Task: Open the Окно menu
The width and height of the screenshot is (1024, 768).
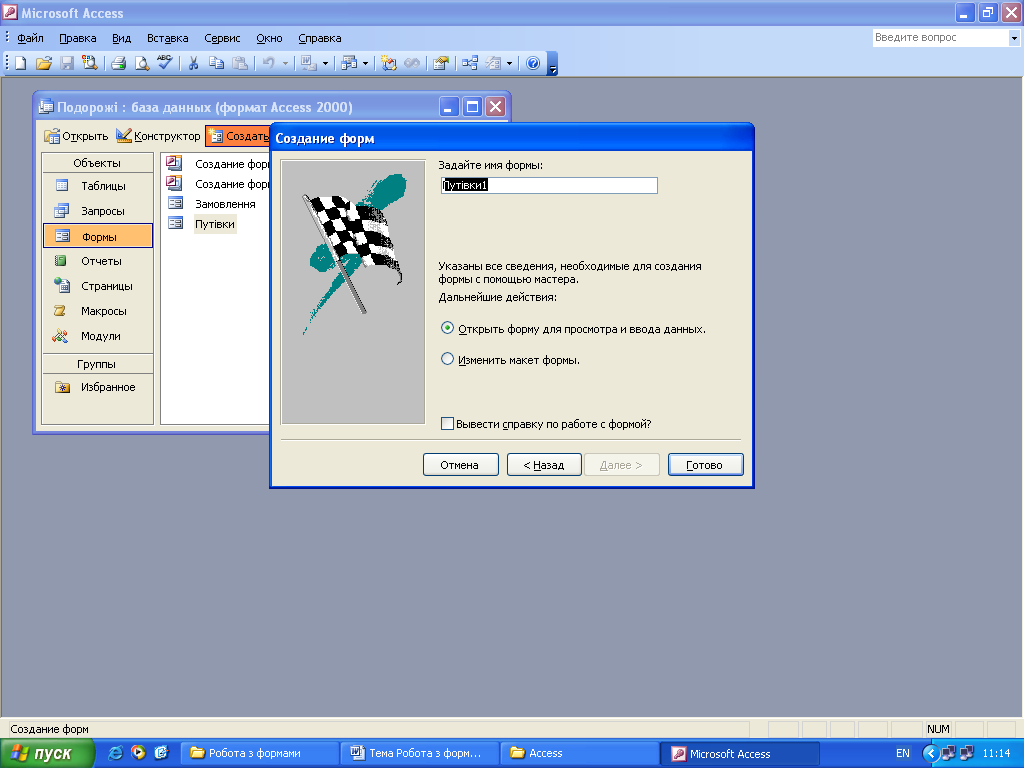Action: coord(269,38)
